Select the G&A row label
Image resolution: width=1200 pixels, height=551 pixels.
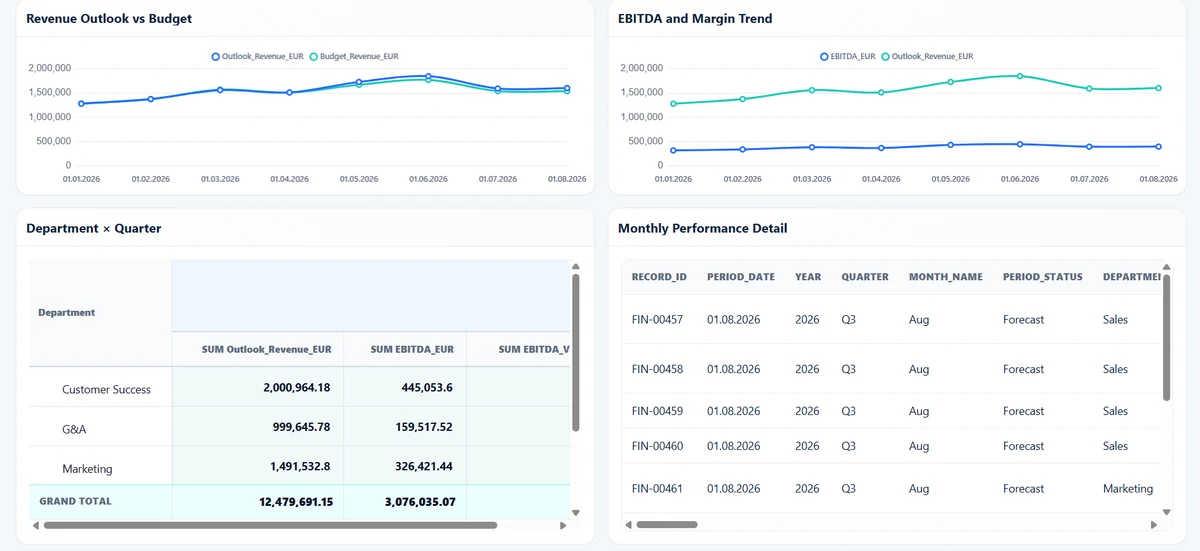click(74, 429)
